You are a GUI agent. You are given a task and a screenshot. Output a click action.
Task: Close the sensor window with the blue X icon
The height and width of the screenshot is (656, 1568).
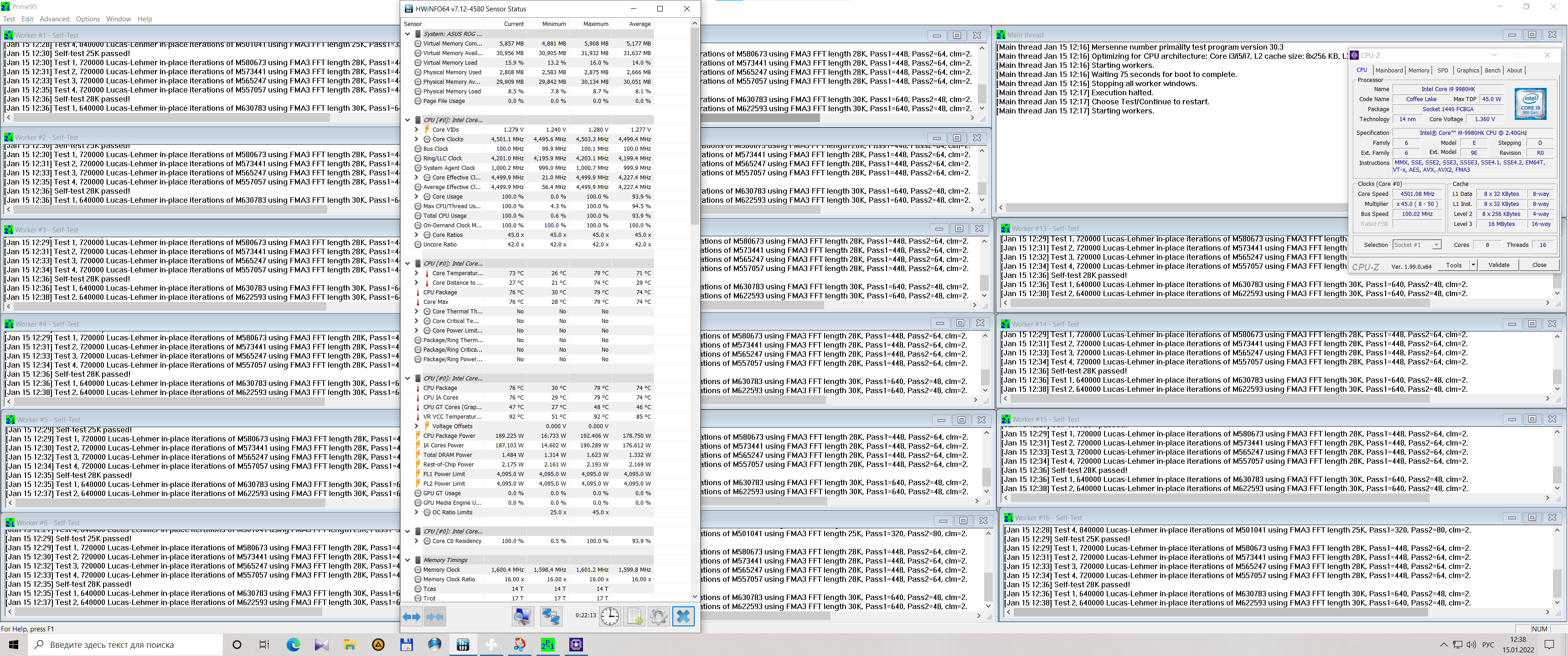[683, 616]
